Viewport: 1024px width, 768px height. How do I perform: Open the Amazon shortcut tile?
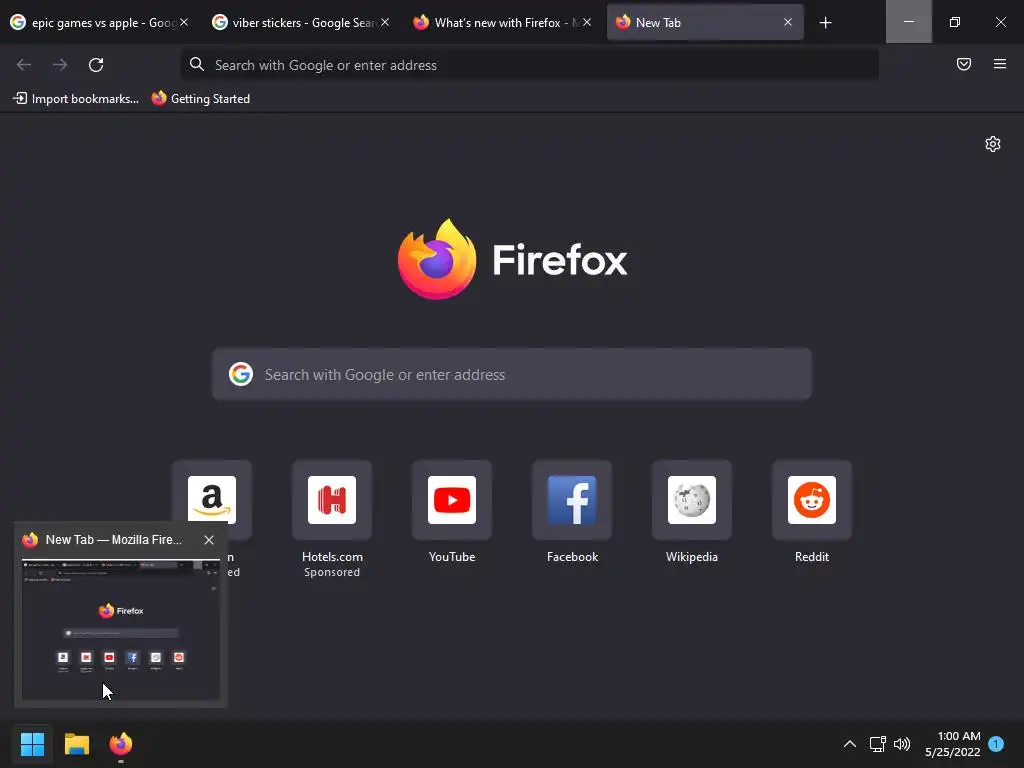tap(212, 500)
